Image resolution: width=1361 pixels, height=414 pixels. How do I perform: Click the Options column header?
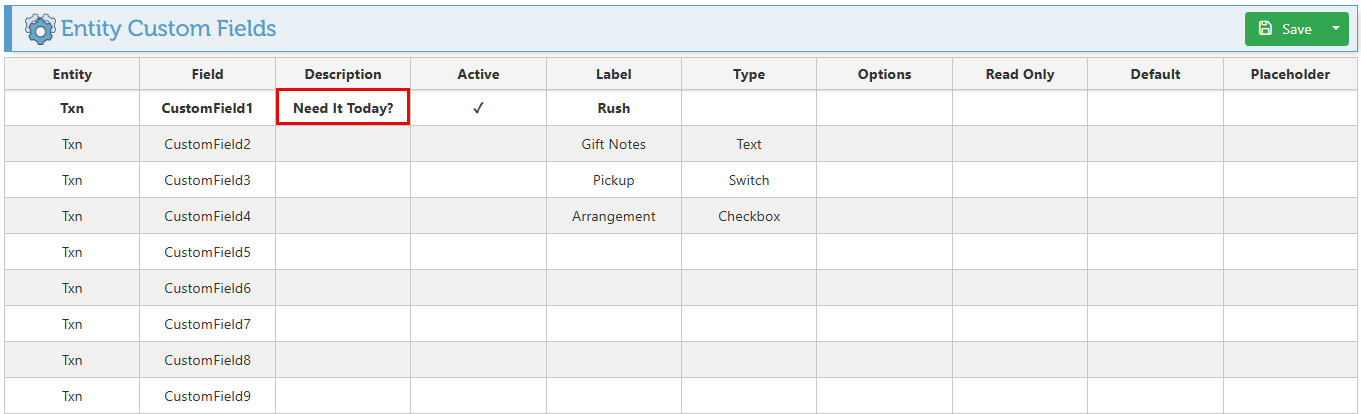point(884,74)
